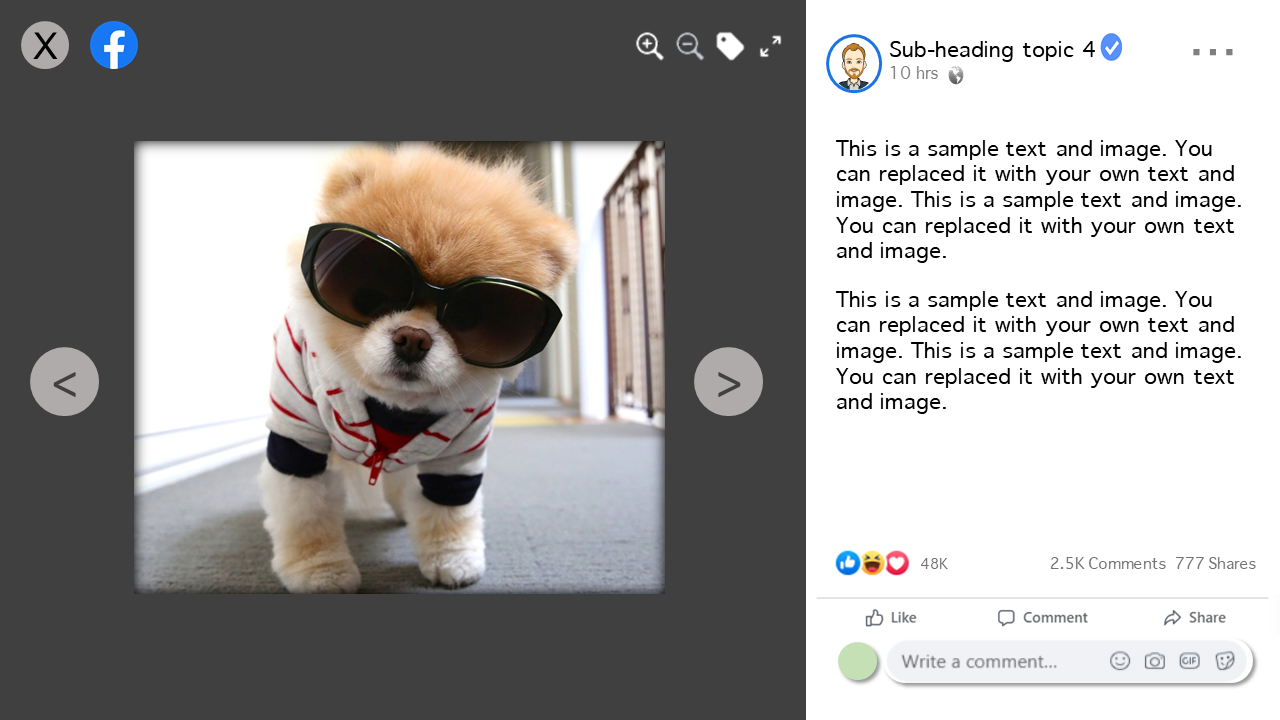Screen dimensions: 1280x720
Task: Insert an emoji into the comment
Action: tap(1120, 661)
